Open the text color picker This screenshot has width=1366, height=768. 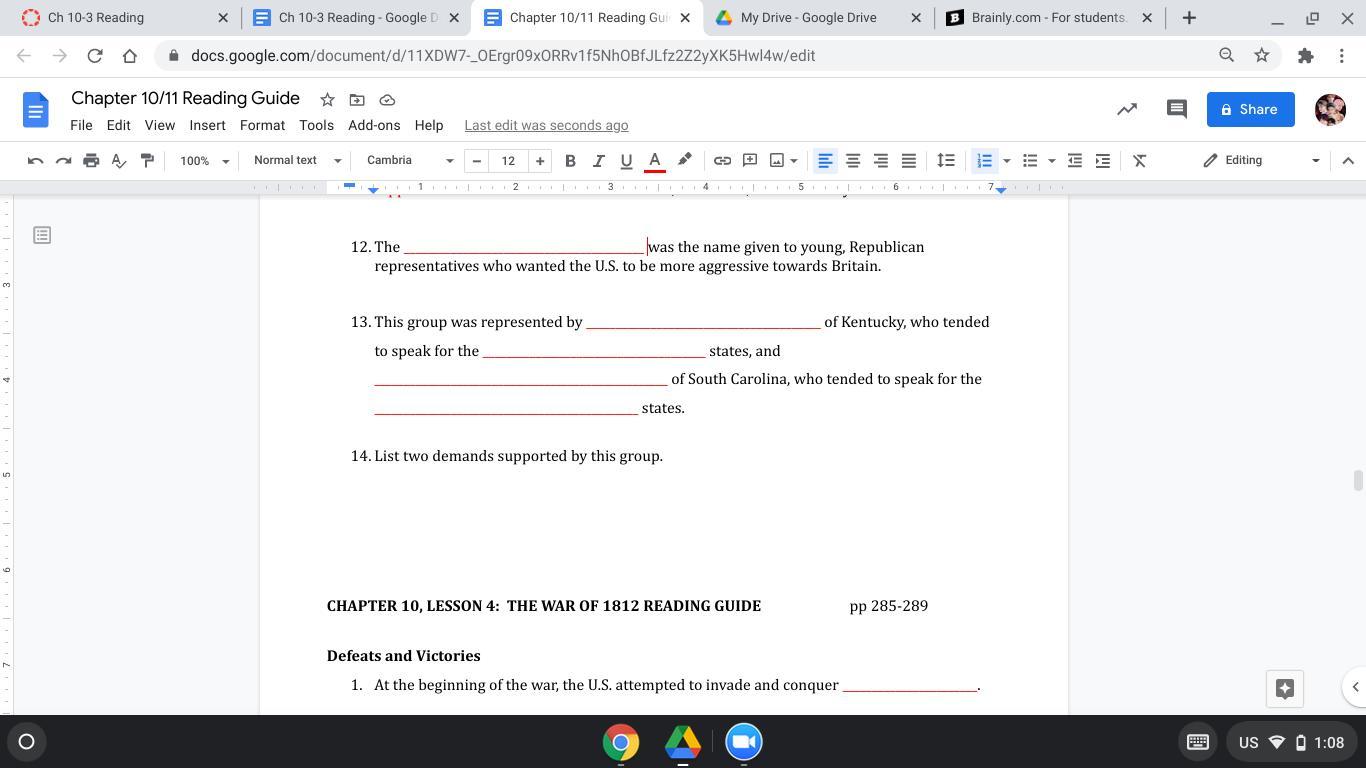coord(655,160)
